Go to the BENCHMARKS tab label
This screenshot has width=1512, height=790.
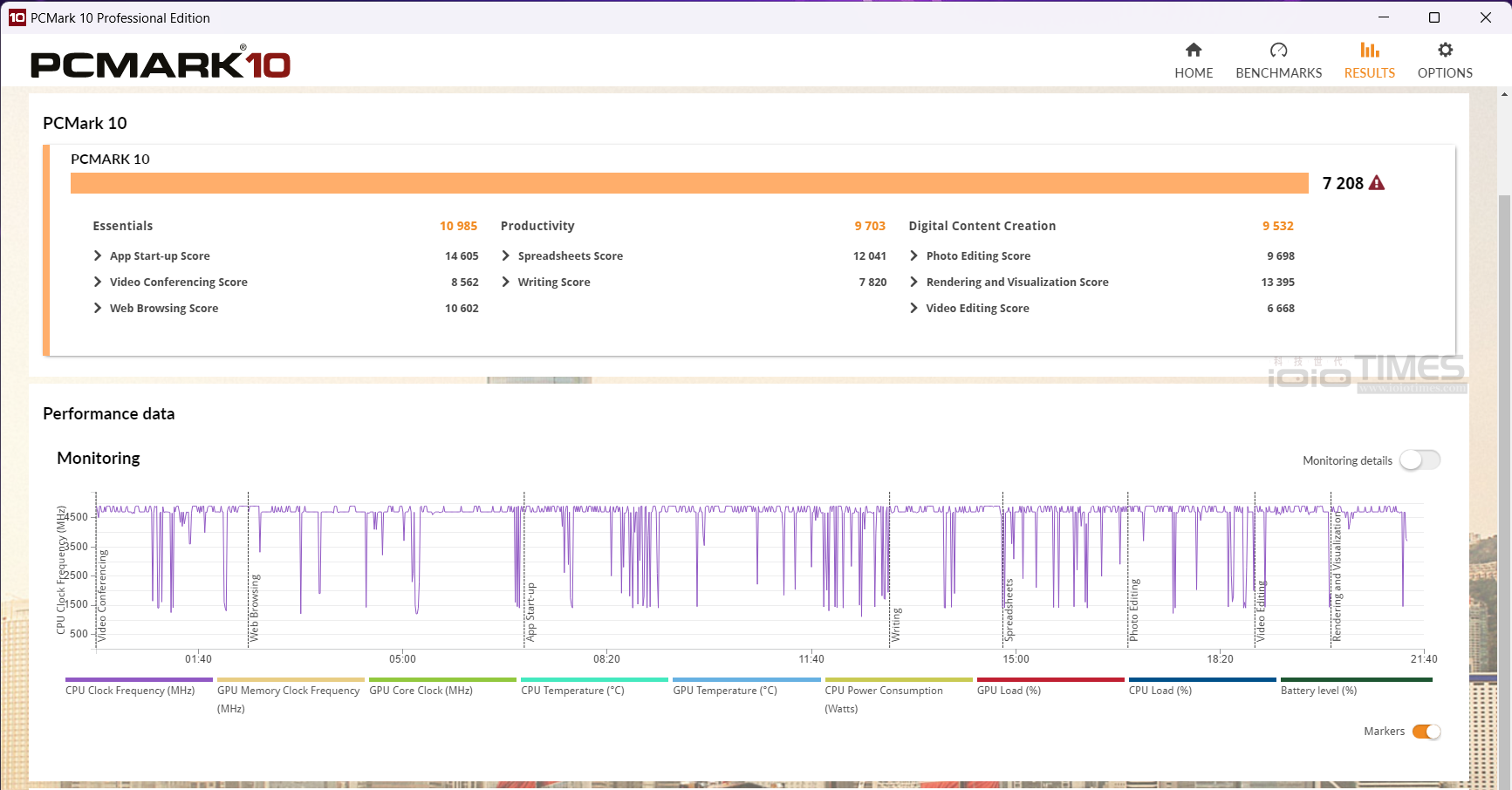point(1278,73)
